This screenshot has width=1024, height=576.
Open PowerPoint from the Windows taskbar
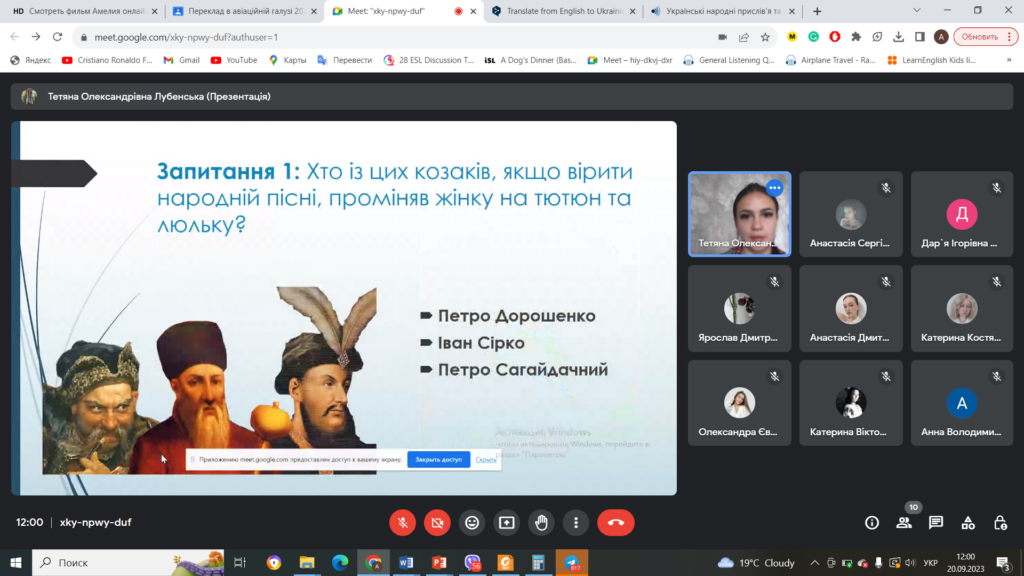click(438, 563)
